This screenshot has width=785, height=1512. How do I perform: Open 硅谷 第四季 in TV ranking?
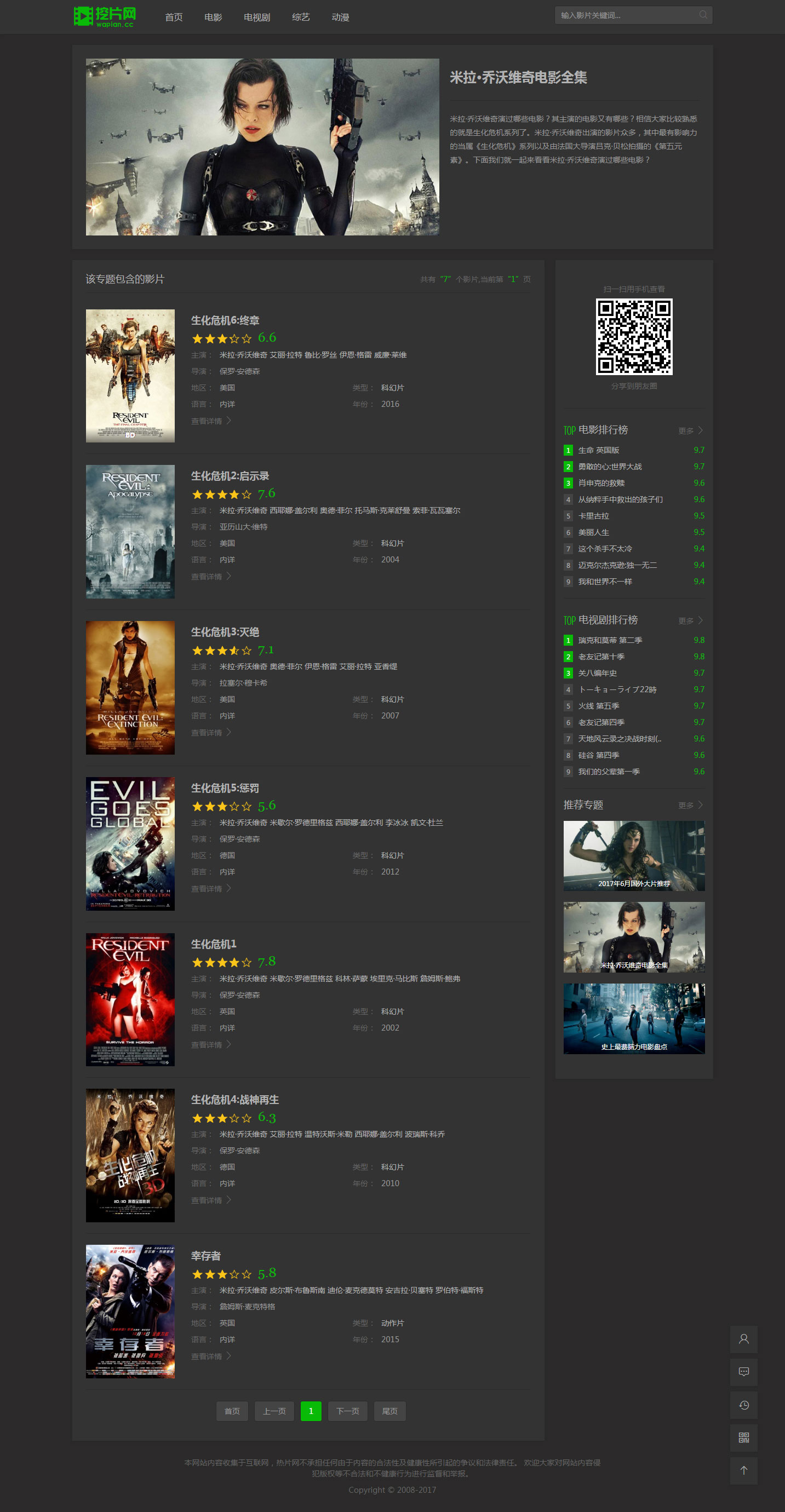click(598, 755)
